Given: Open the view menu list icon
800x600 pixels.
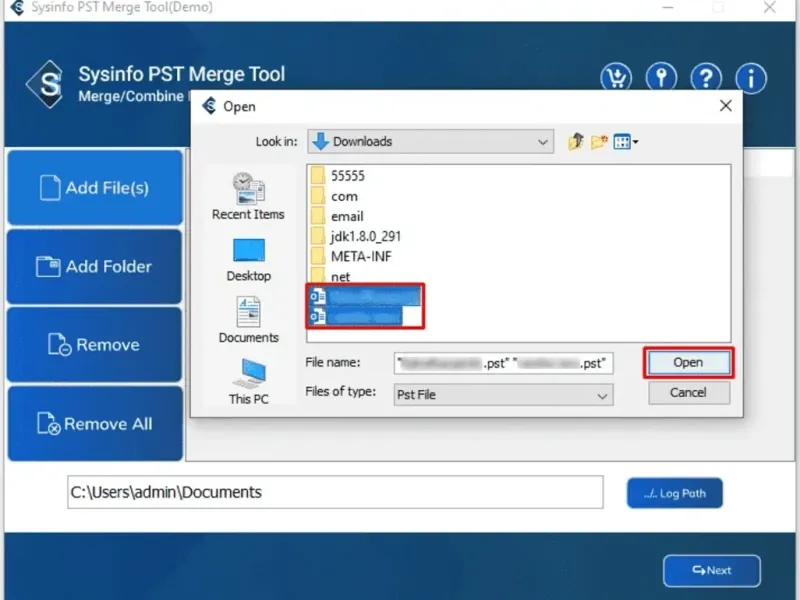Looking at the screenshot, I should click(x=626, y=141).
